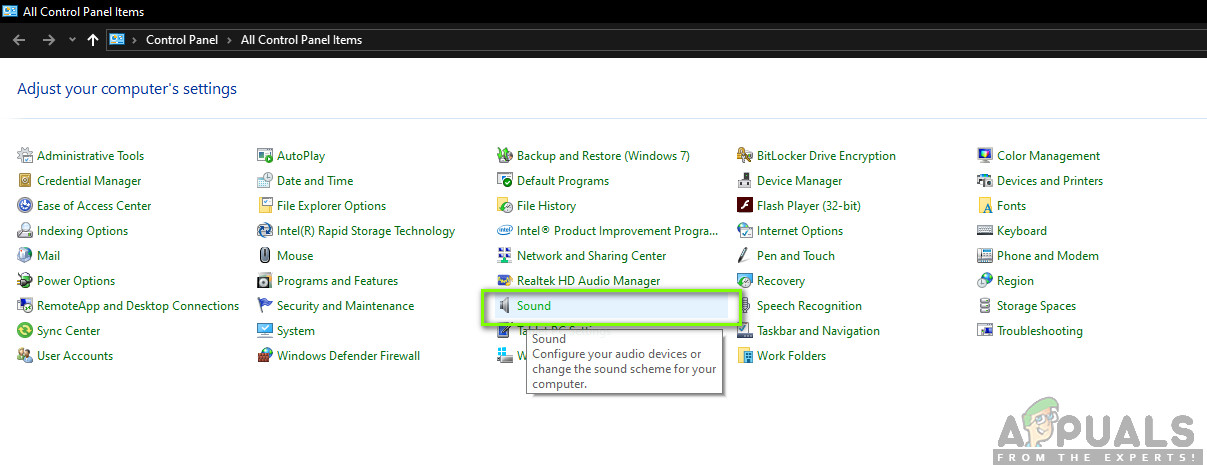
Task: Open the Device Manager icon
Action: click(745, 181)
